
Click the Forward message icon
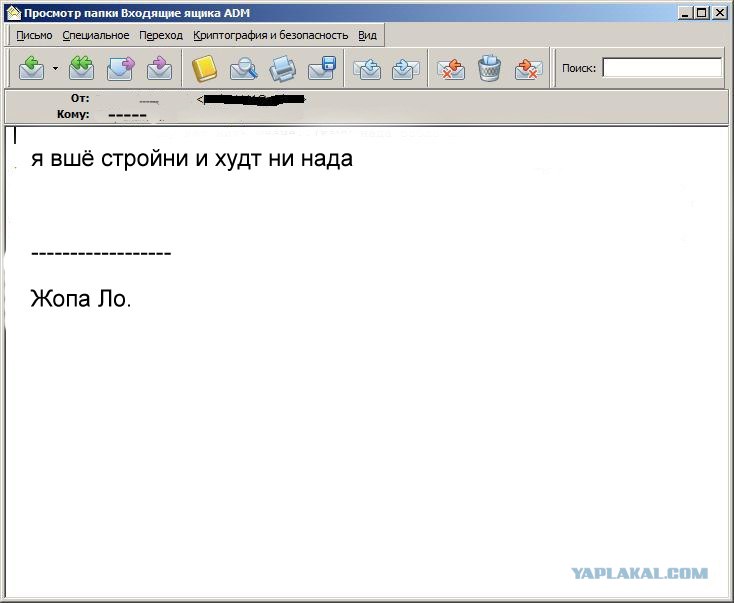pos(121,68)
